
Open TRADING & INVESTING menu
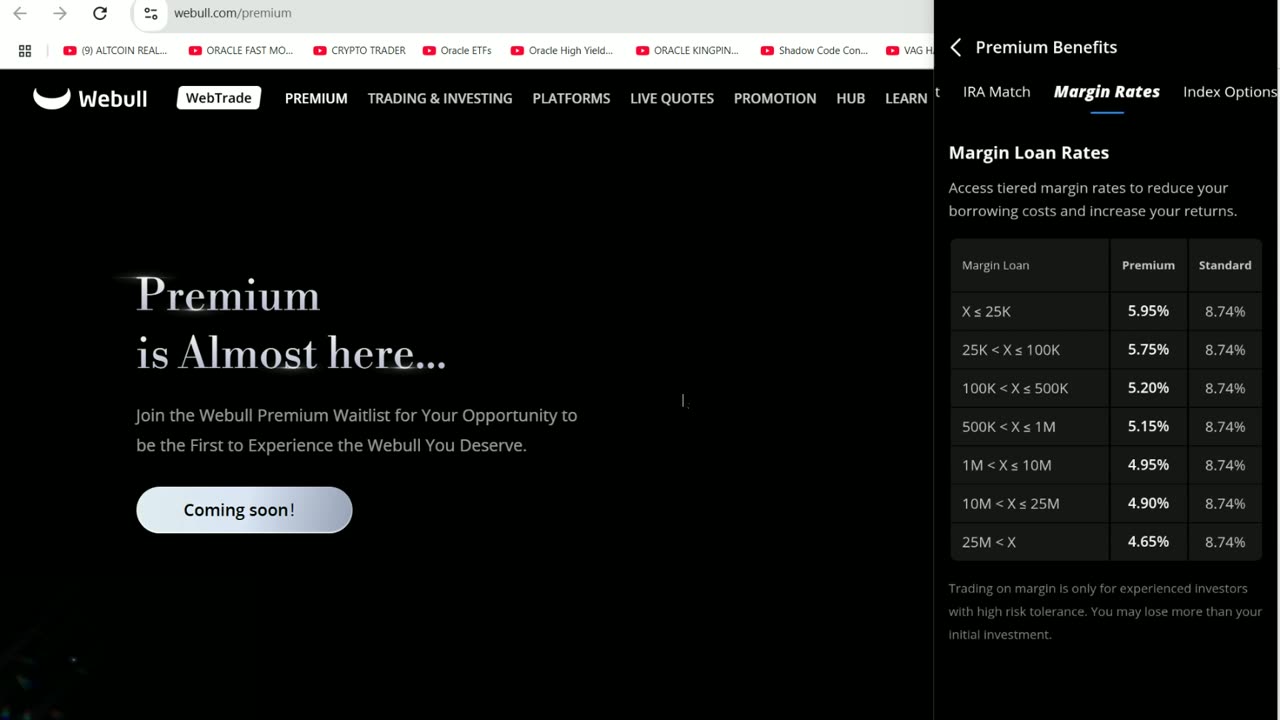(x=440, y=98)
